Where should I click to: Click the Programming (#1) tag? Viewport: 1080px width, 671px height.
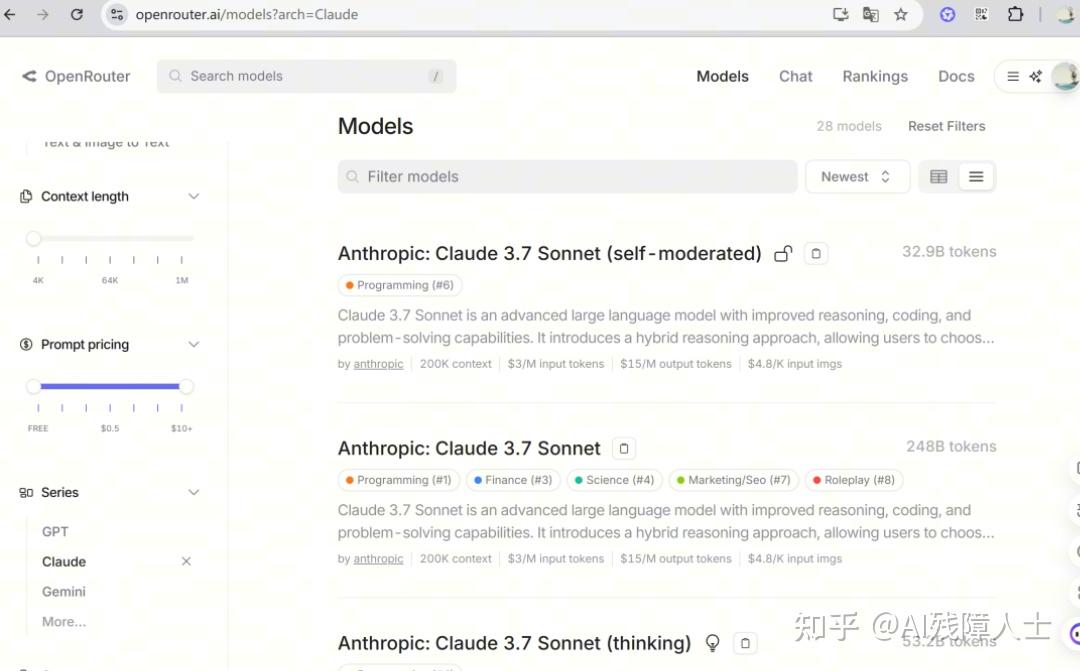click(398, 480)
